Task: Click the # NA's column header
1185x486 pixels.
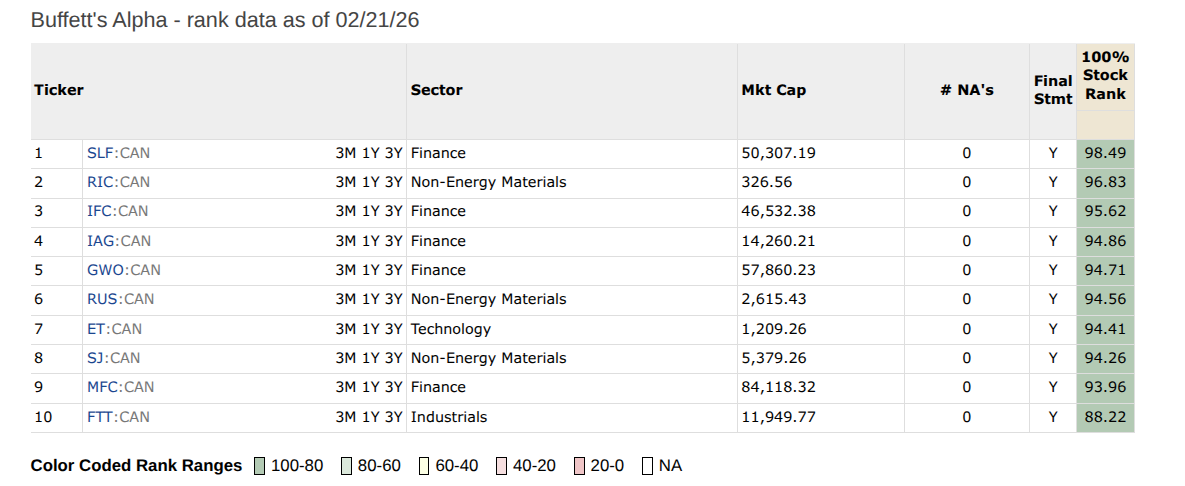Action: [966, 90]
